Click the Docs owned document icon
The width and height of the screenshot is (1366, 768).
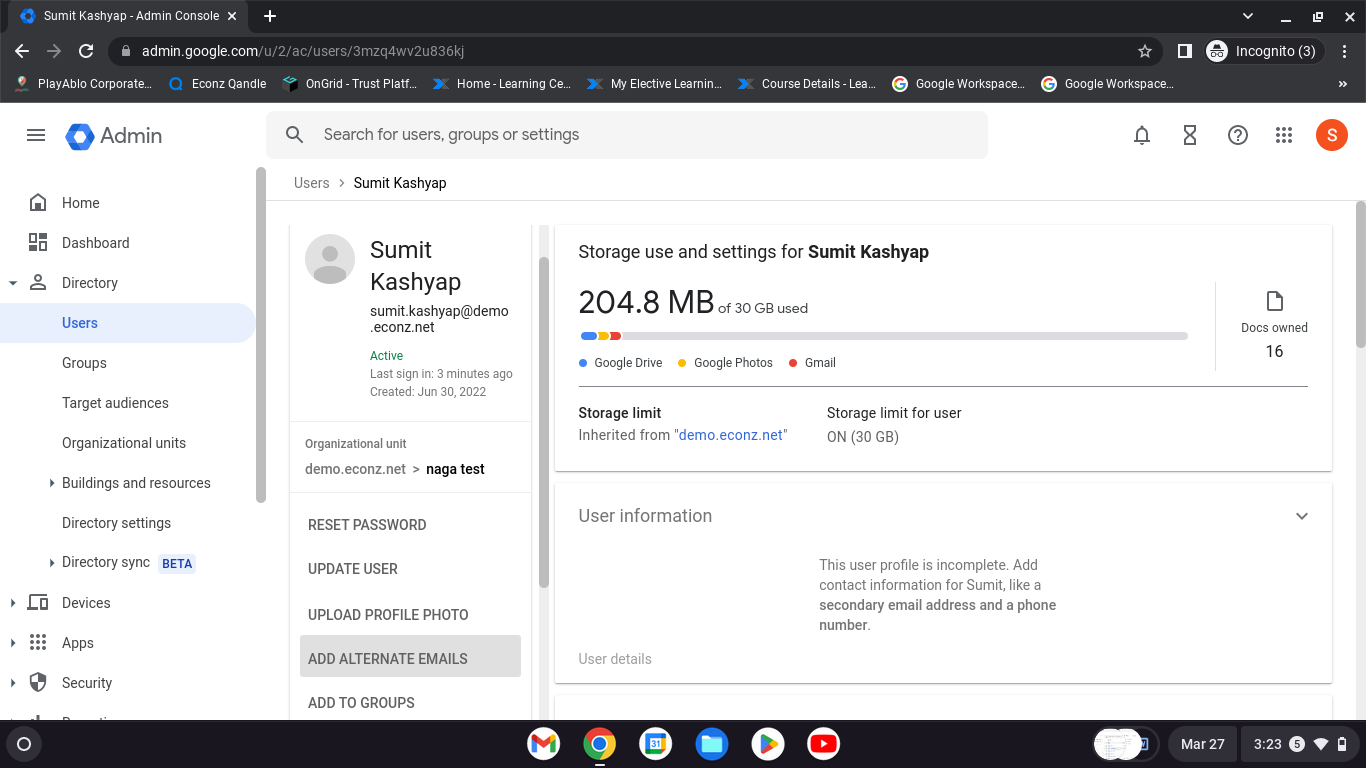(1274, 301)
